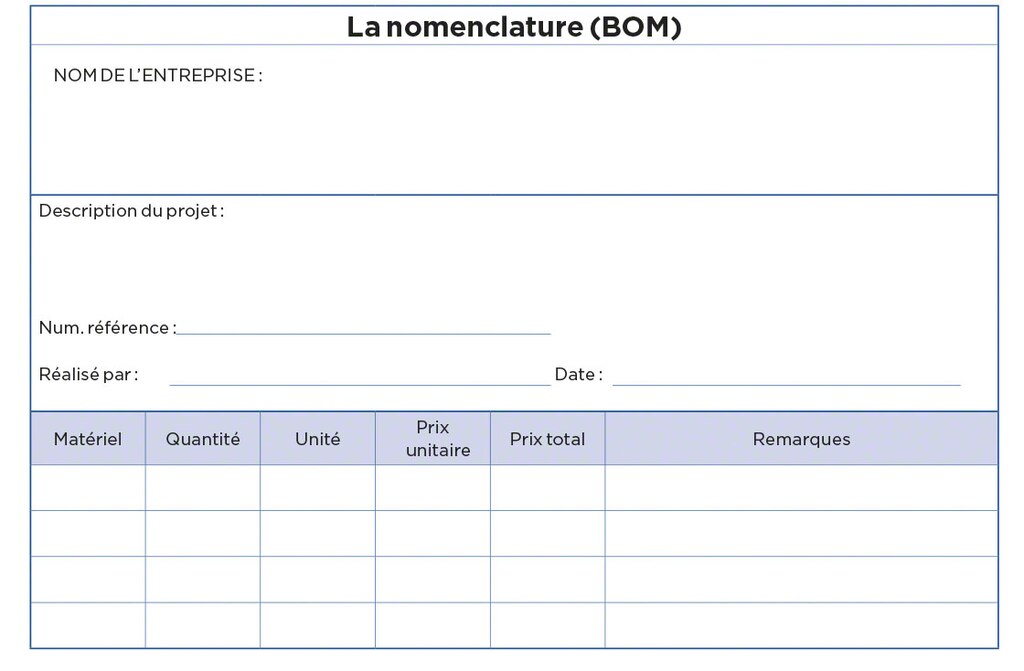
Task: Click the La nomenclature (BOM) title
Action: coord(514,27)
